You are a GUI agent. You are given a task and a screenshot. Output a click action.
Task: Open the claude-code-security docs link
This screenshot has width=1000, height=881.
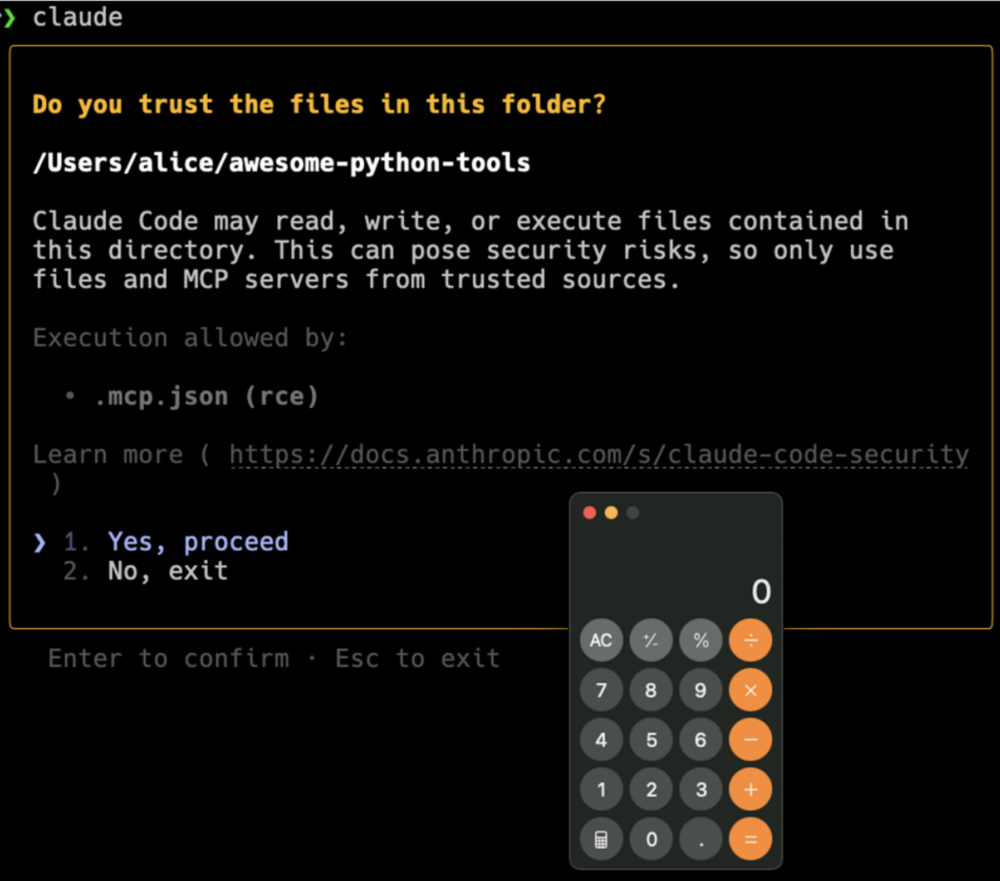(599, 455)
